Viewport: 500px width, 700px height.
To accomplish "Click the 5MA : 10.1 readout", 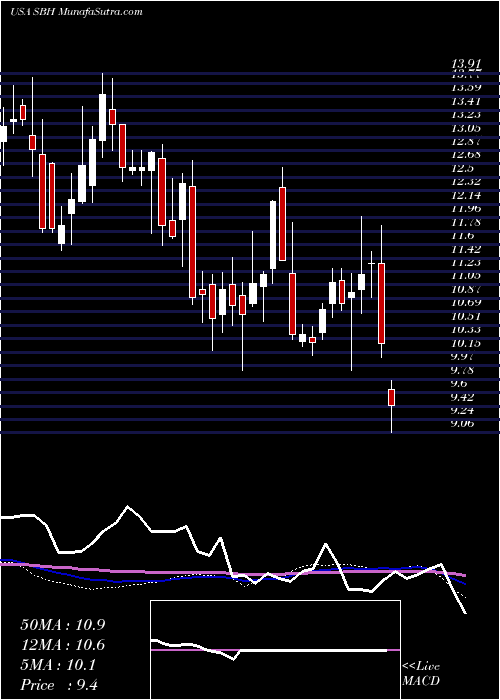I will click(58, 665).
